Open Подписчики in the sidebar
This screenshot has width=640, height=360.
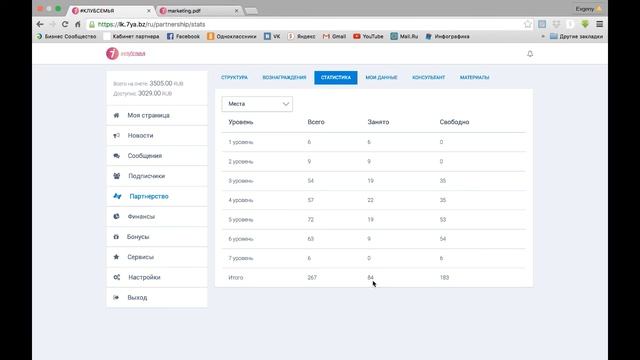click(157, 176)
